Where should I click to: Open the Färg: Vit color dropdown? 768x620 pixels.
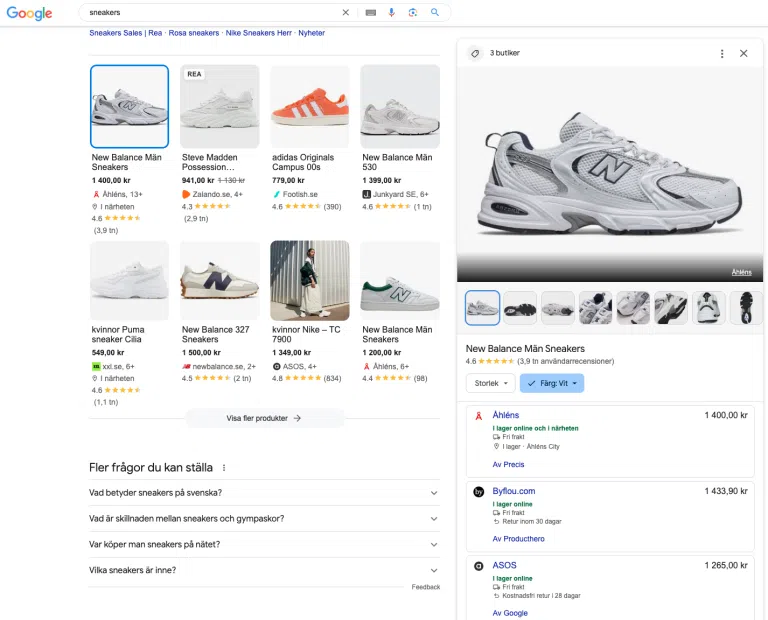(552, 383)
